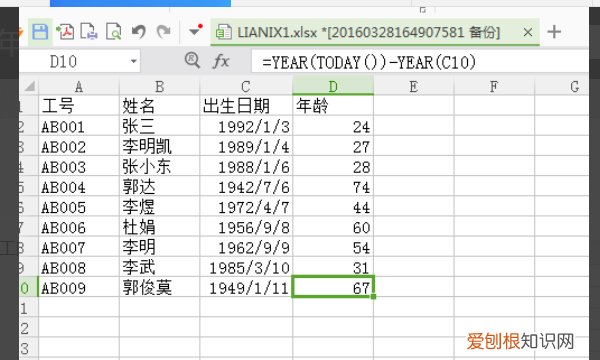Click the Save floppy disk icon
This screenshot has height=360, width=600.
(40, 32)
